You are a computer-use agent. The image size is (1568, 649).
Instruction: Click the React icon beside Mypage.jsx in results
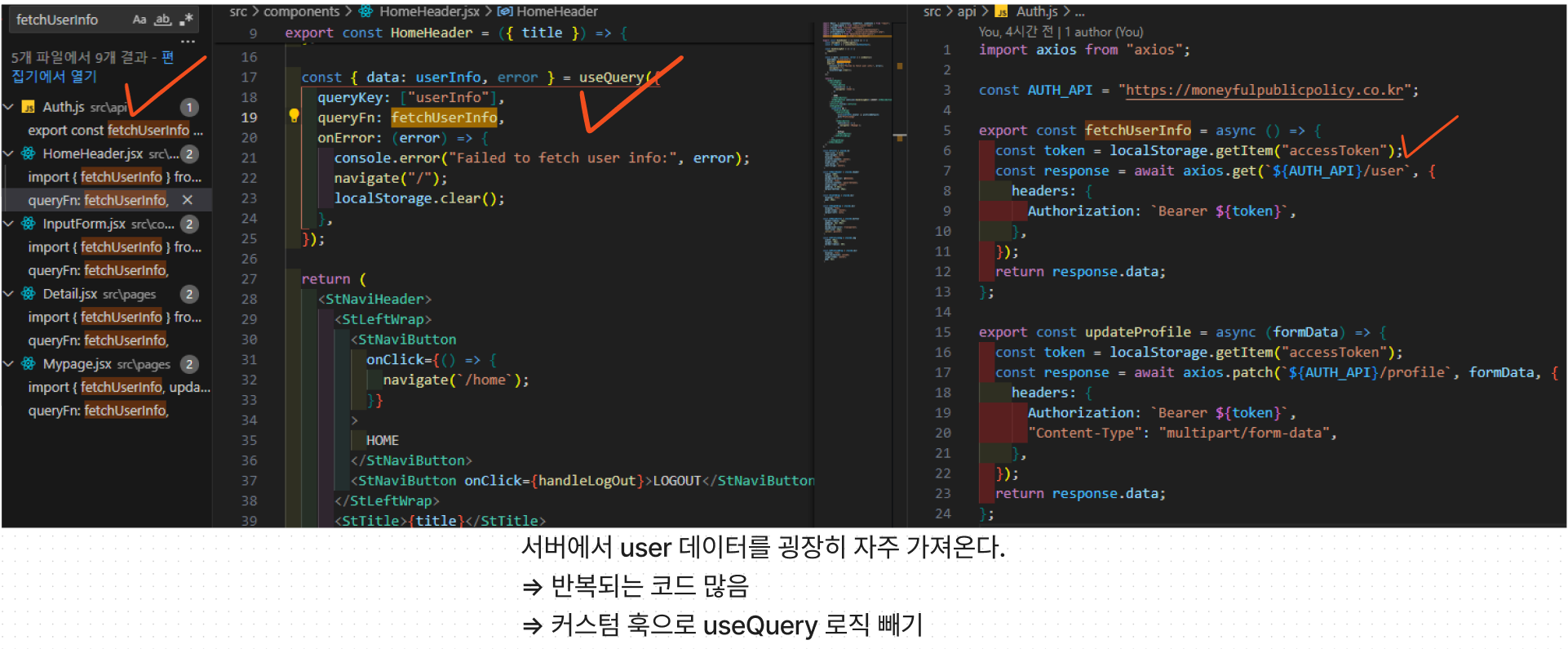(x=28, y=364)
